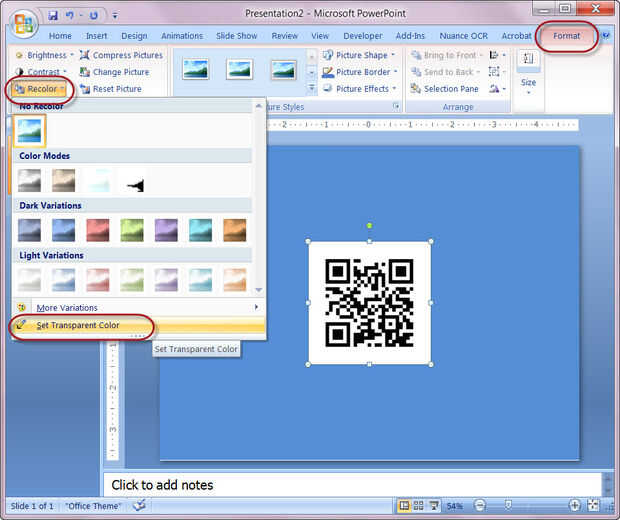Screen dimensions: 620x520
Task: Open the Picture Border dropdown
Action: pos(359,72)
